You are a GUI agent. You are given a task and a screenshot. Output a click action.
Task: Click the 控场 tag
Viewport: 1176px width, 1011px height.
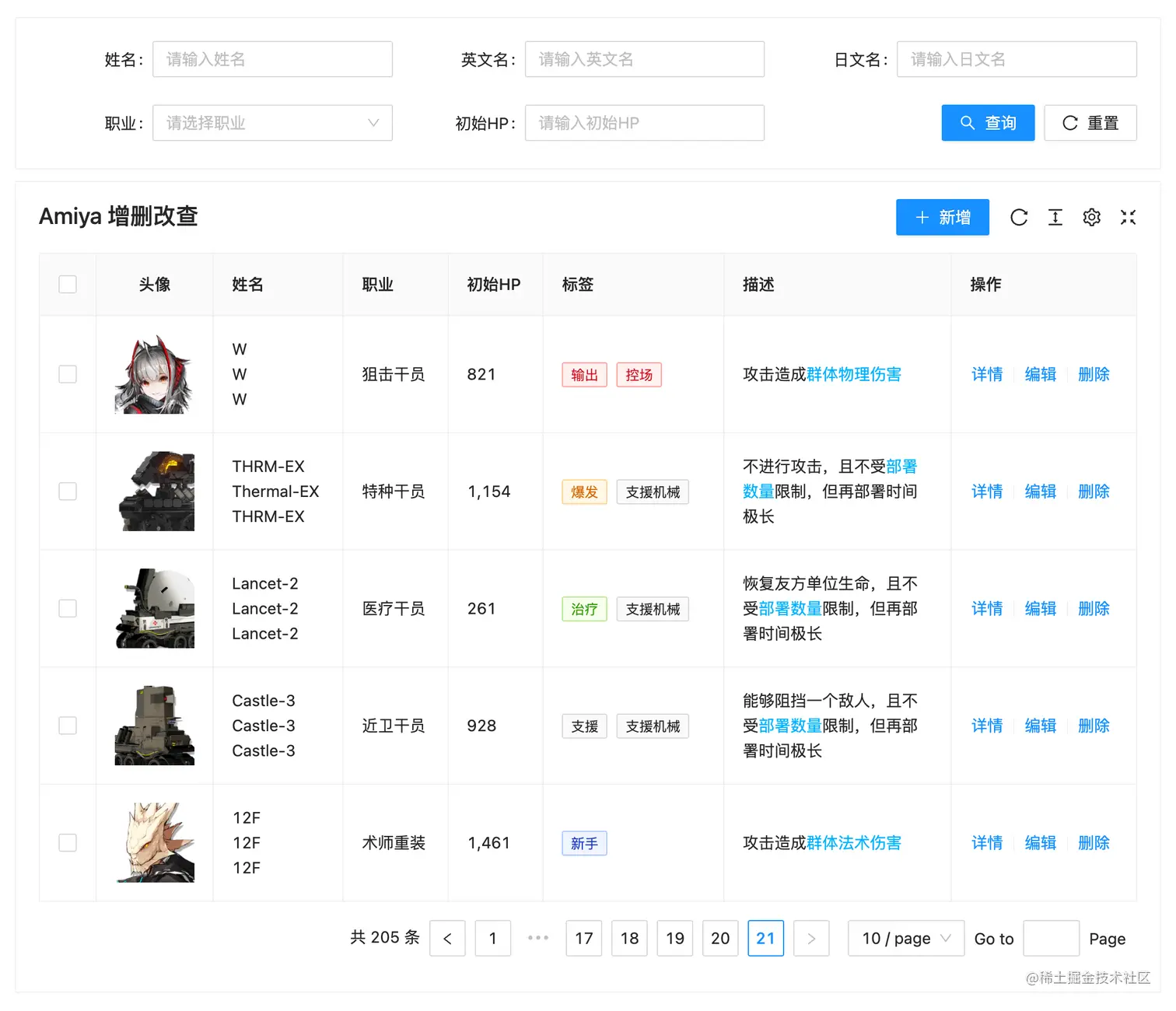pos(639,375)
